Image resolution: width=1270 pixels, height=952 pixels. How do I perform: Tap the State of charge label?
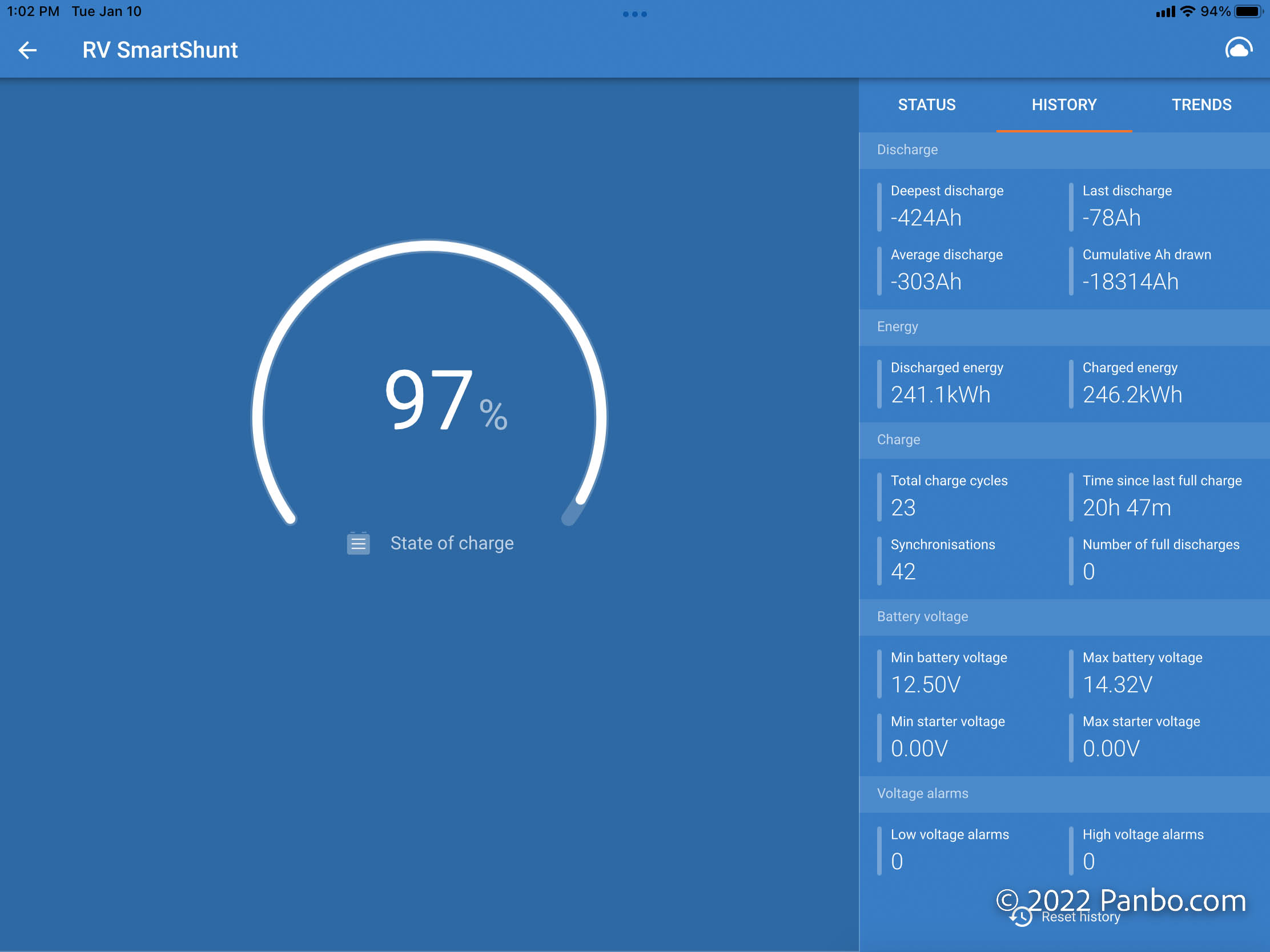(x=452, y=543)
